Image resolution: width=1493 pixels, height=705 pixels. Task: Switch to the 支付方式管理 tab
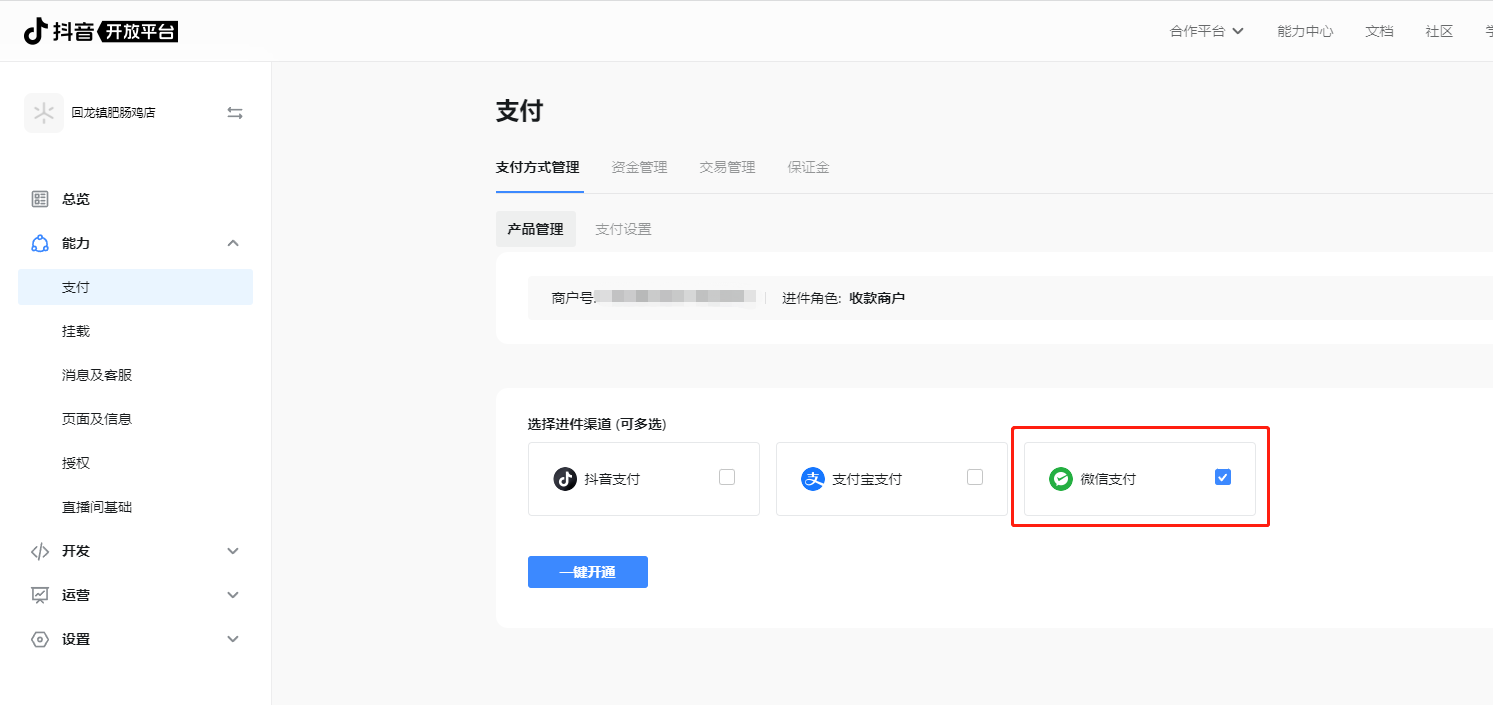click(538, 167)
